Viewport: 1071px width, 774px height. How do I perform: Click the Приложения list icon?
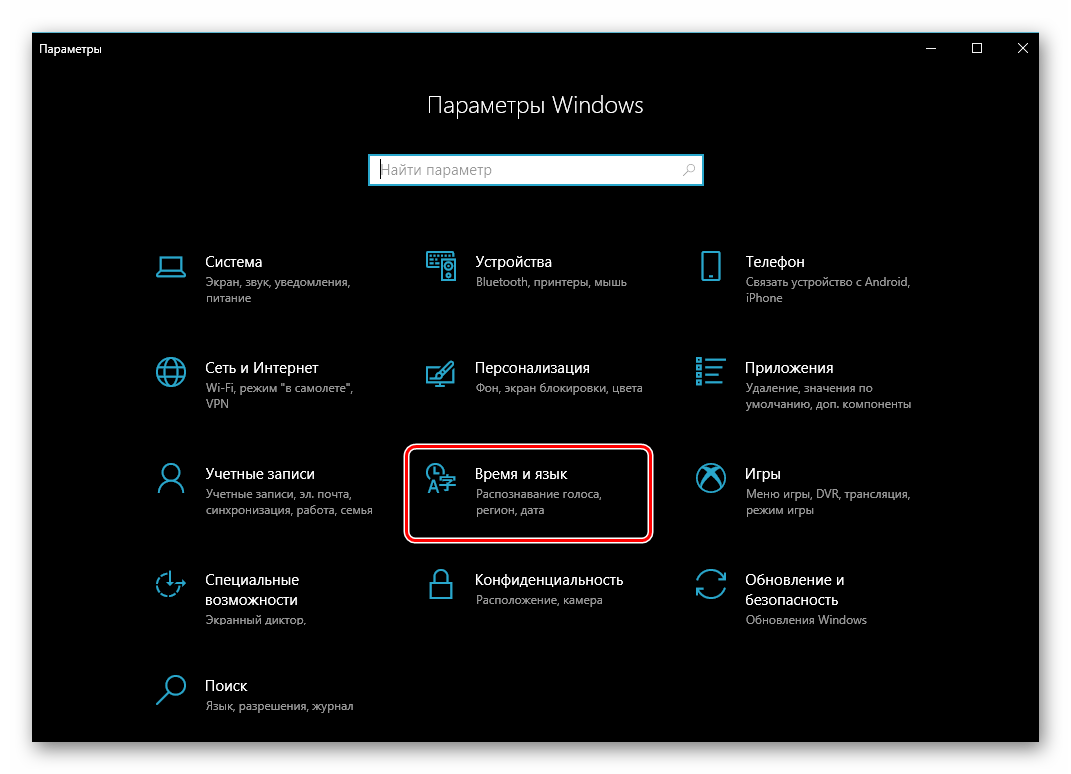[710, 371]
